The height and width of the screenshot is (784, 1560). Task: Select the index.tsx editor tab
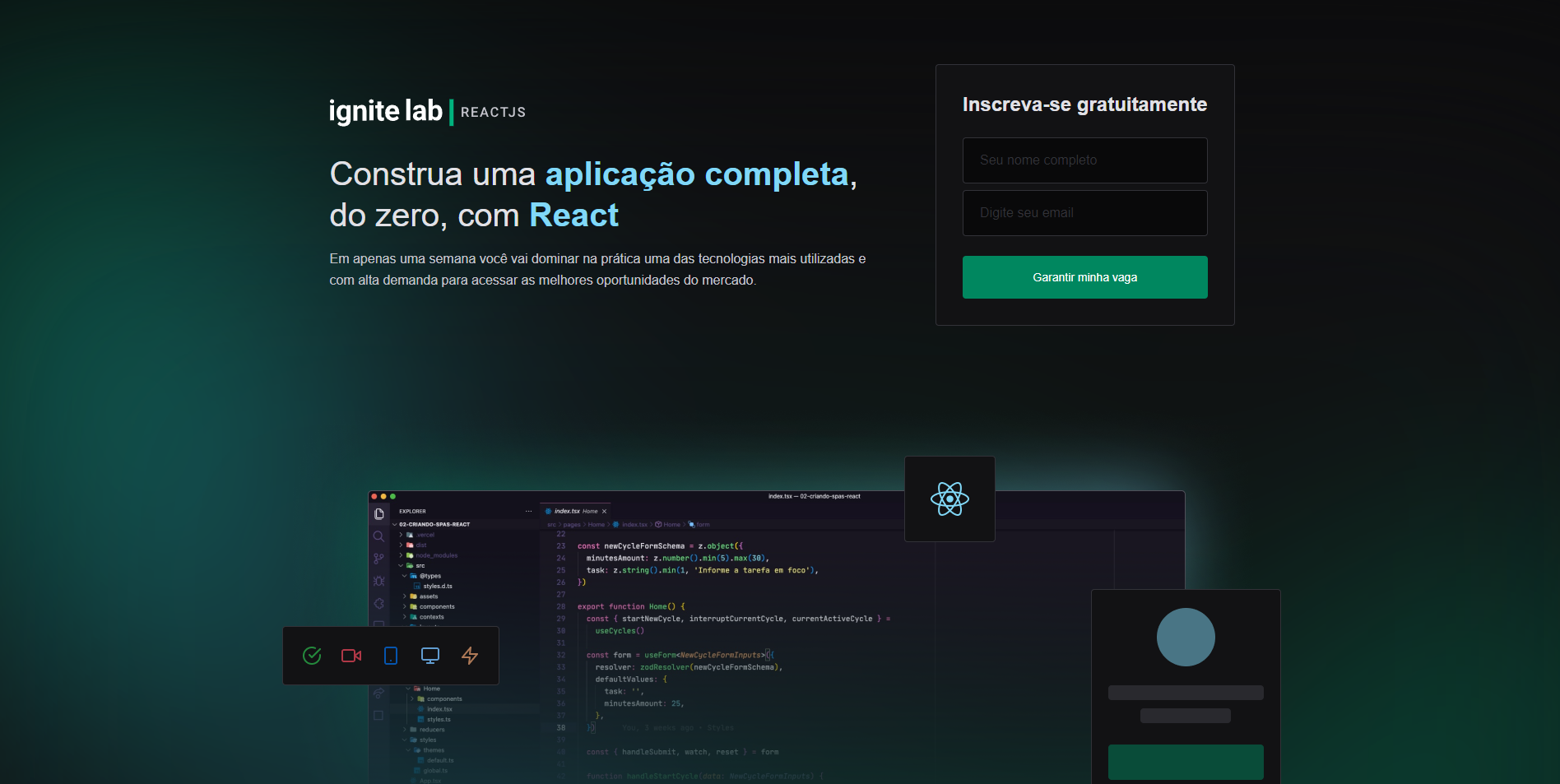[x=575, y=511]
